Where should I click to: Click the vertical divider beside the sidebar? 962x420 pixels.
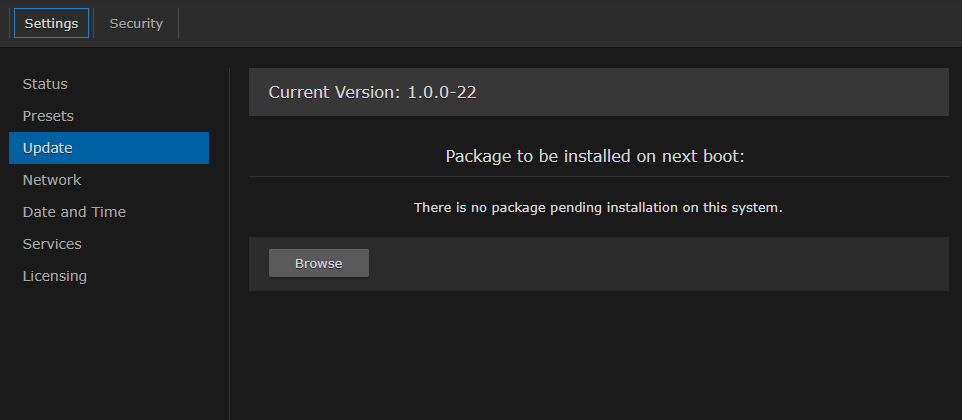click(x=229, y=240)
